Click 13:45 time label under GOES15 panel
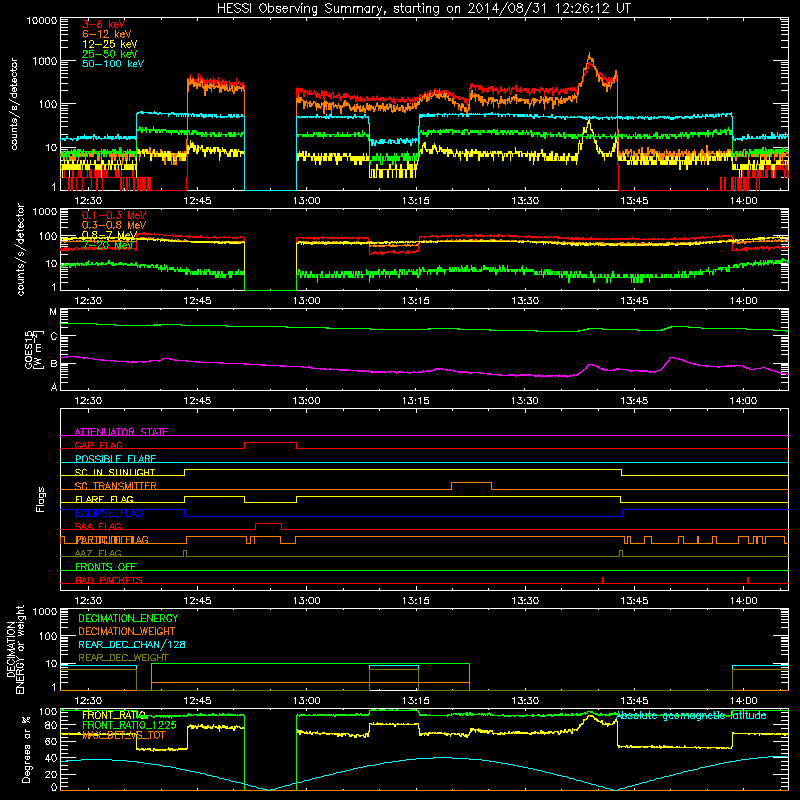 pos(634,401)
